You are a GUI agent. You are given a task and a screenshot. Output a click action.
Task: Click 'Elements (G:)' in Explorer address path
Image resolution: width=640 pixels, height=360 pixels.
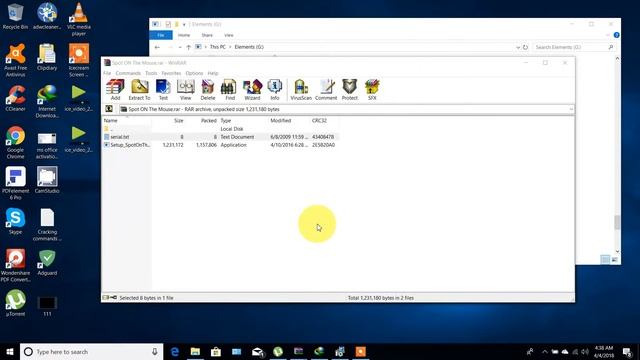[249, 47]
